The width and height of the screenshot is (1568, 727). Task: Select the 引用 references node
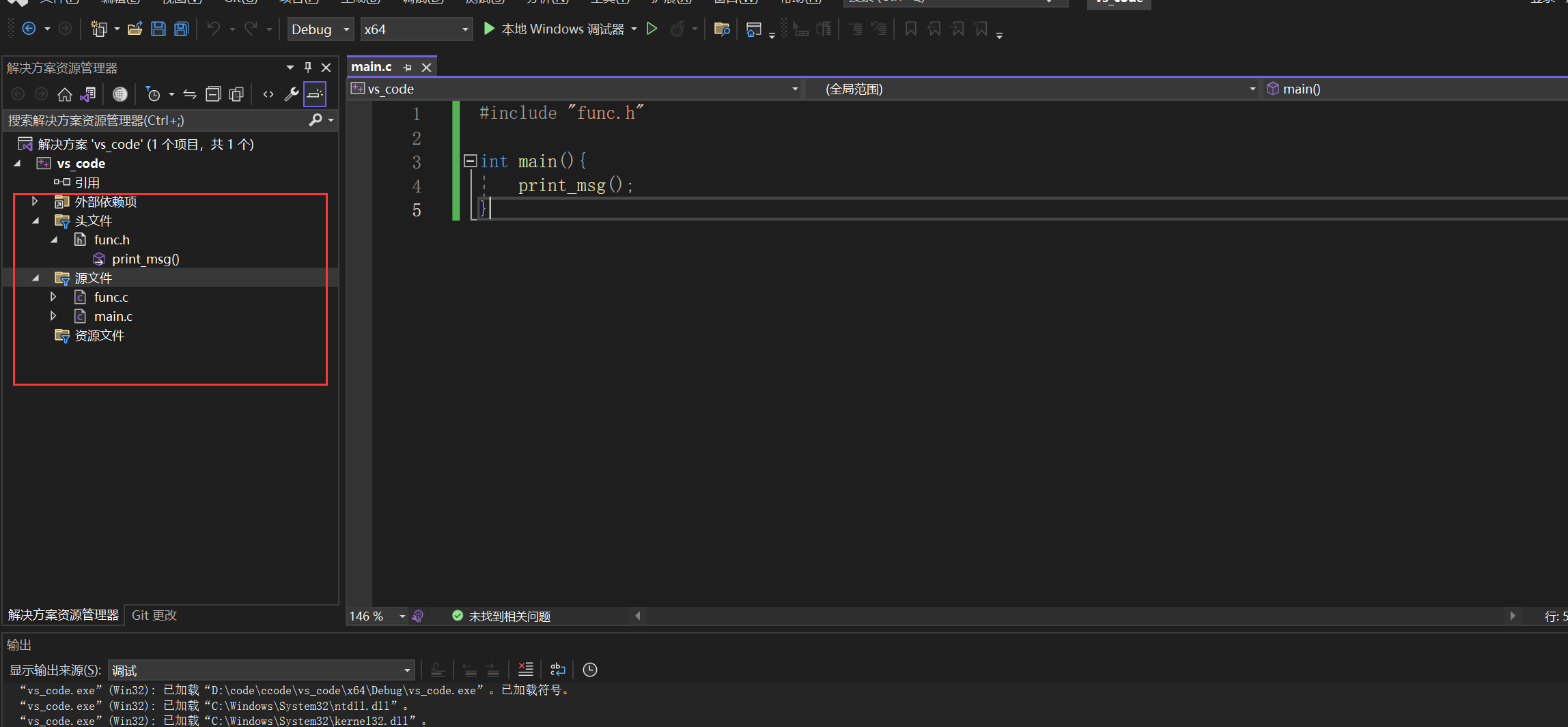point(87,182)
